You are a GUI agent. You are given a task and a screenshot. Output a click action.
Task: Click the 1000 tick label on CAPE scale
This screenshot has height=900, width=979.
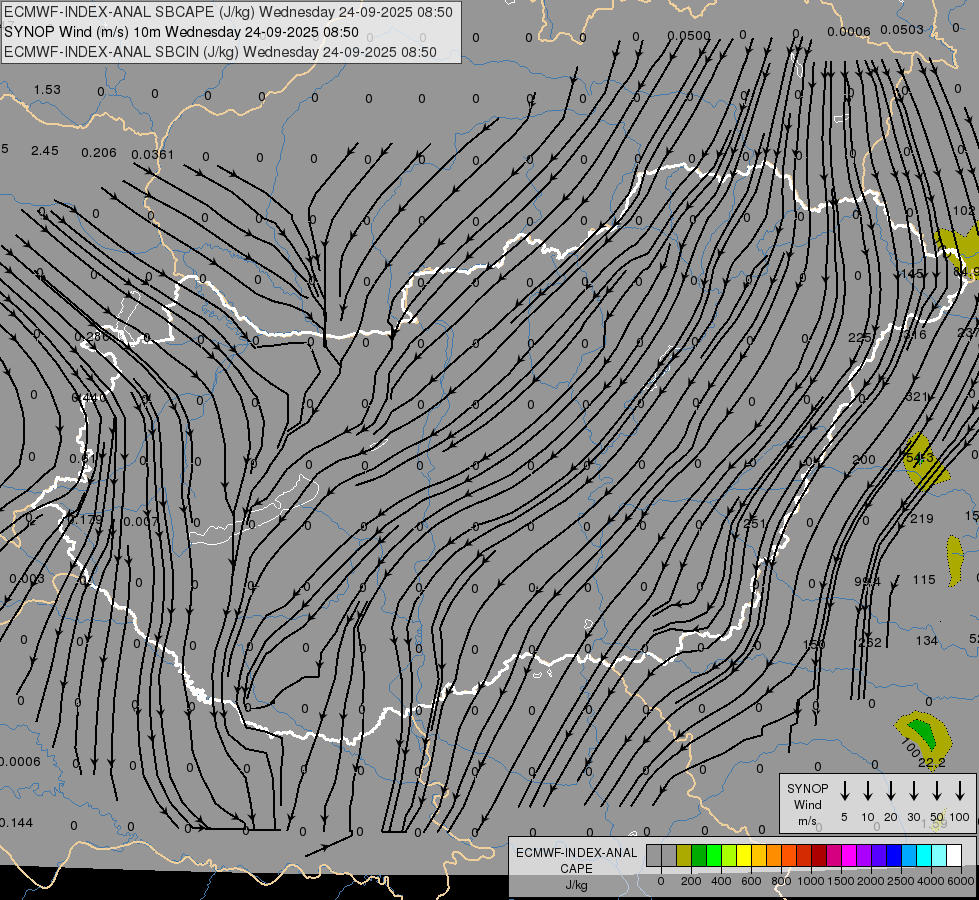tap(811, 881)
